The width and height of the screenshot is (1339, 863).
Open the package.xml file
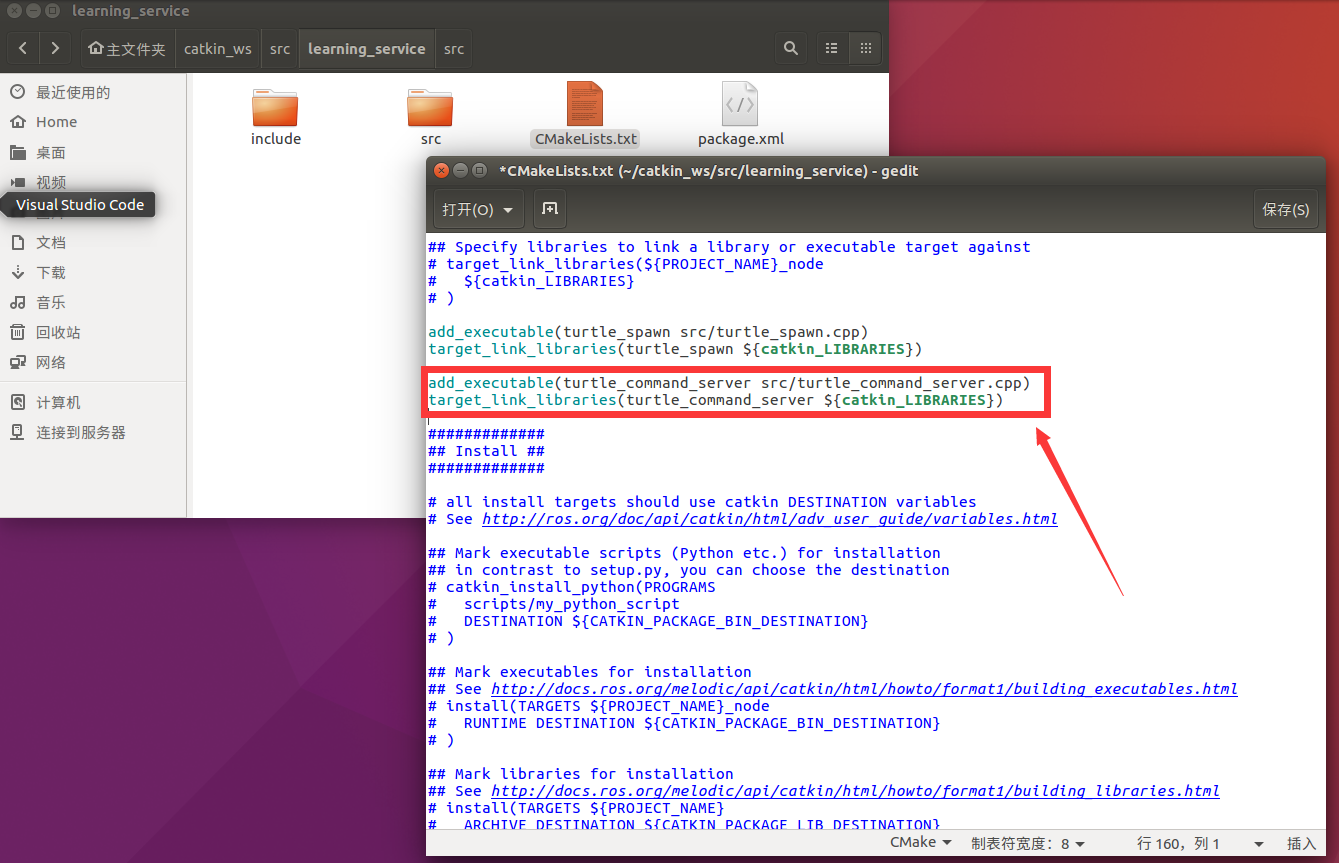click(x=740, y=105)
